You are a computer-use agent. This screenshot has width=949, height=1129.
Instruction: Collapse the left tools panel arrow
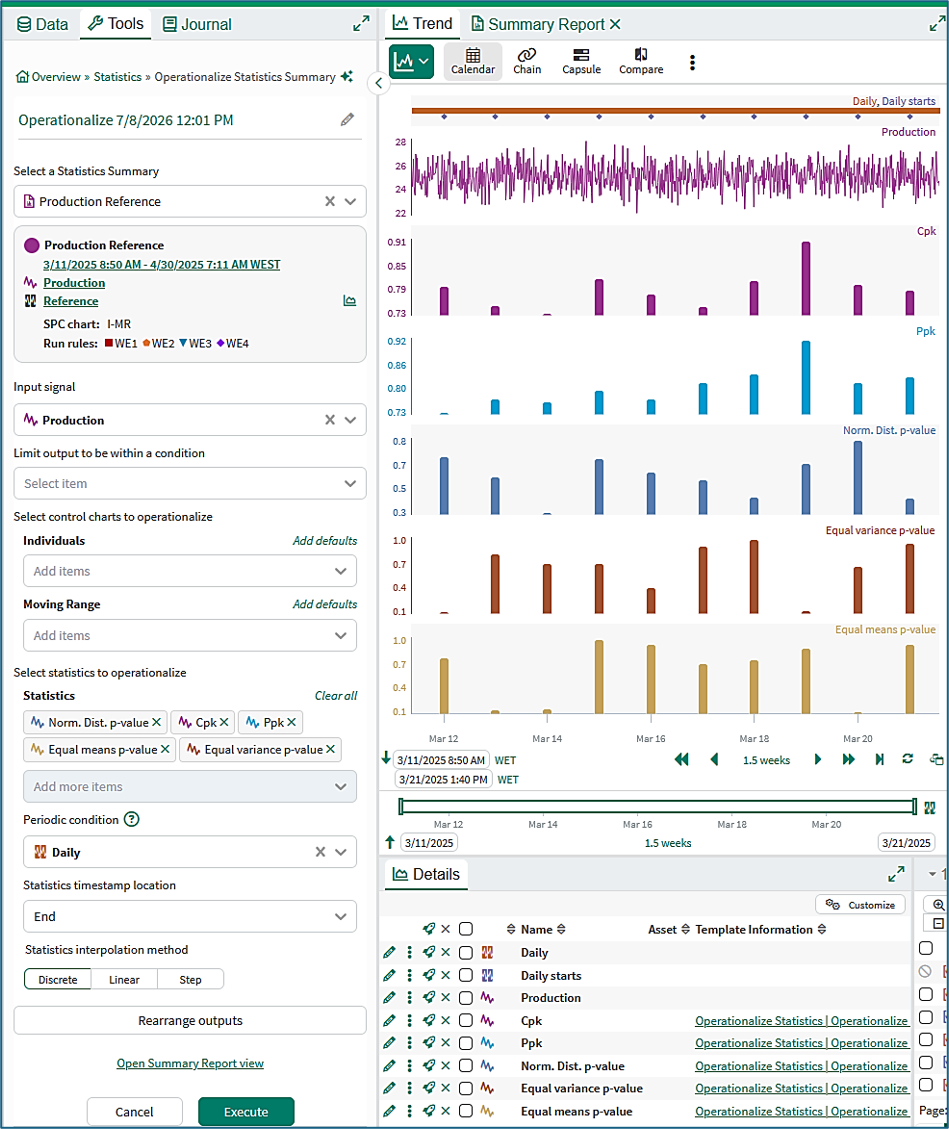click(379, 84)
